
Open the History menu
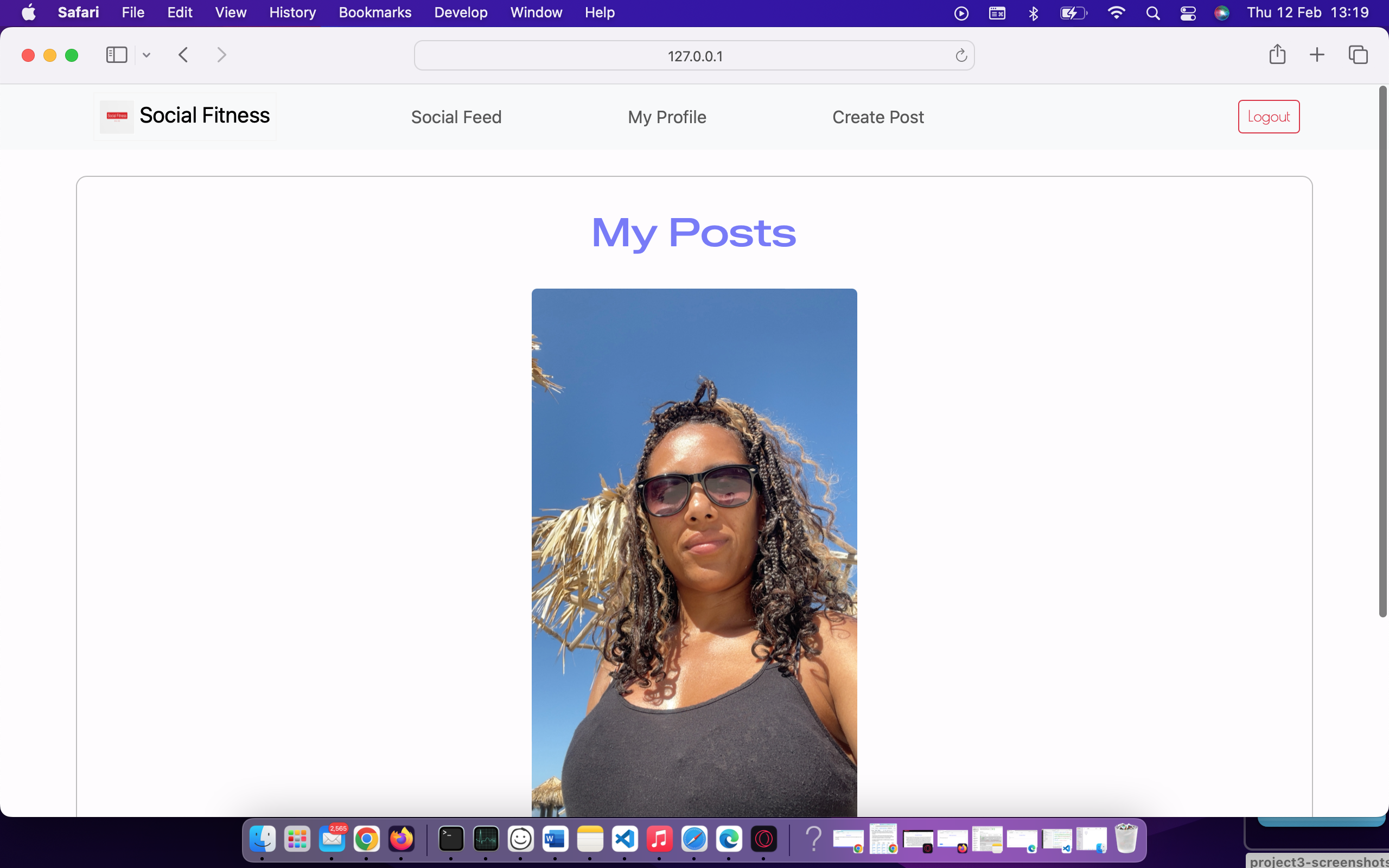[292, 12]
